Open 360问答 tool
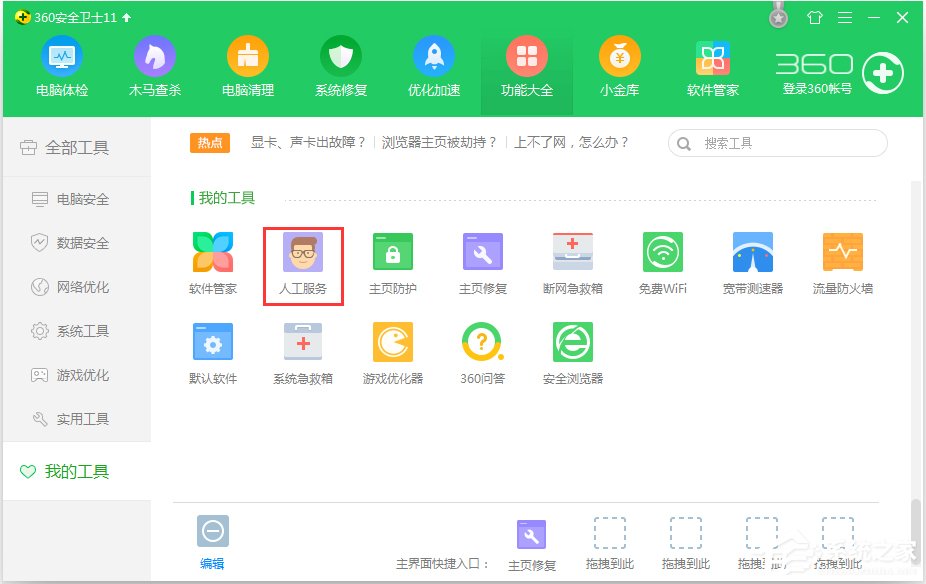The height and width of the screenshot is (584, 926). point(483,350)
